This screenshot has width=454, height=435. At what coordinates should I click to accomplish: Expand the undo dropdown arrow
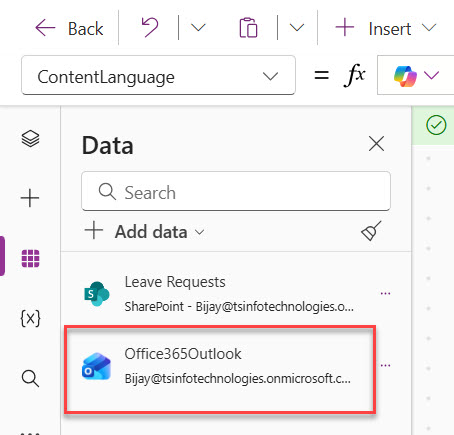point(198,28)
